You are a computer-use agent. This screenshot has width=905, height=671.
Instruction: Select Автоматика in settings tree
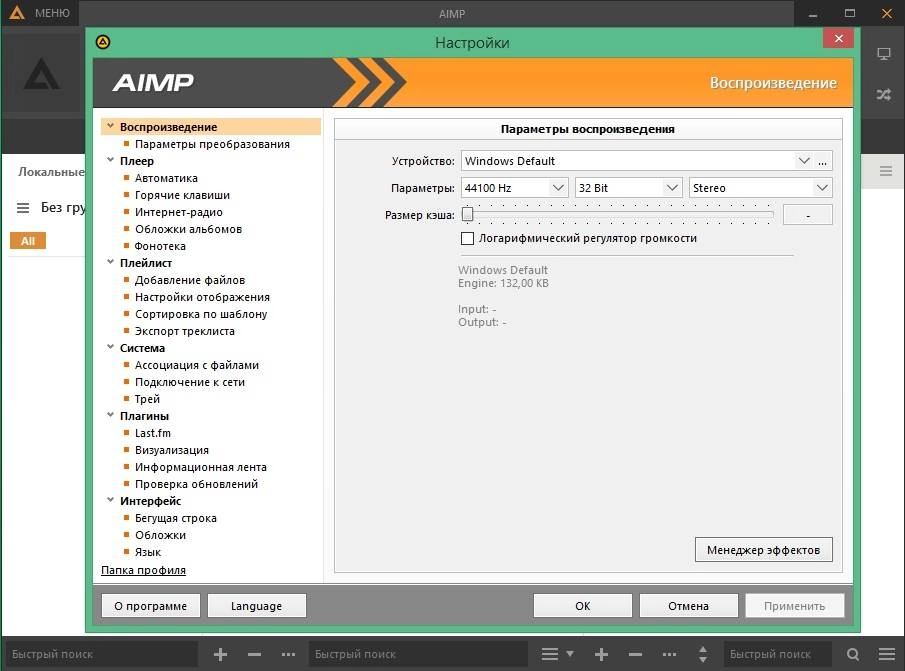(x=166, y=178)
